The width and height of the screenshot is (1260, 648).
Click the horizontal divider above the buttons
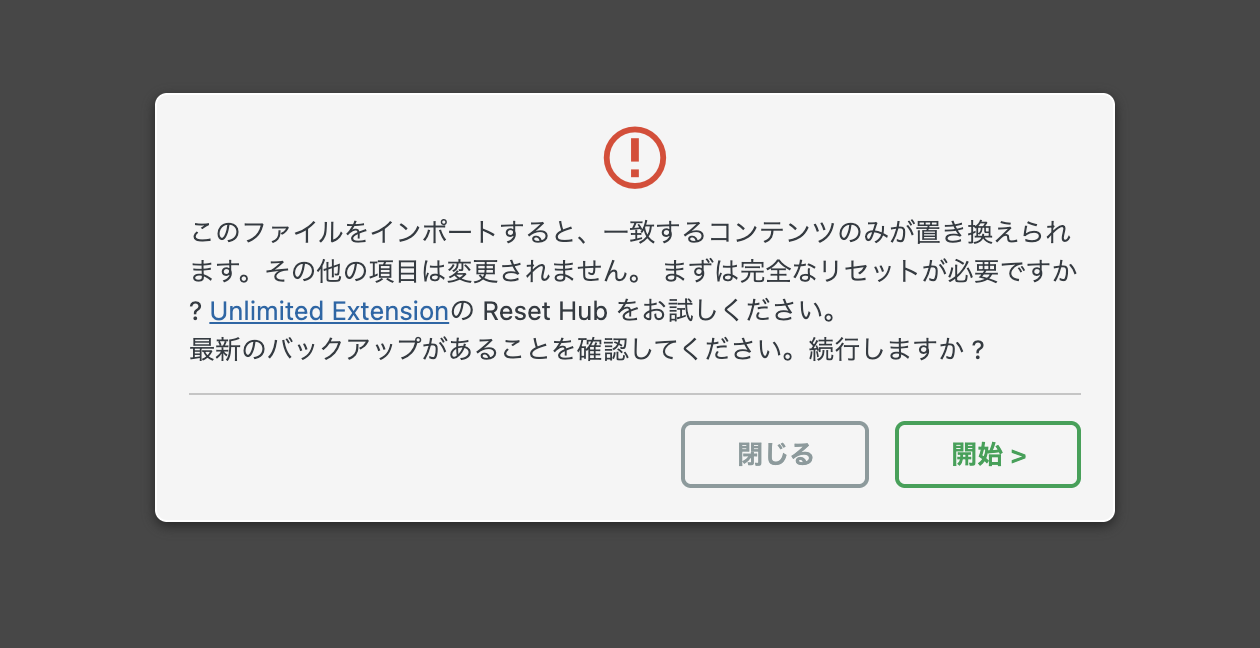point(635,394)
